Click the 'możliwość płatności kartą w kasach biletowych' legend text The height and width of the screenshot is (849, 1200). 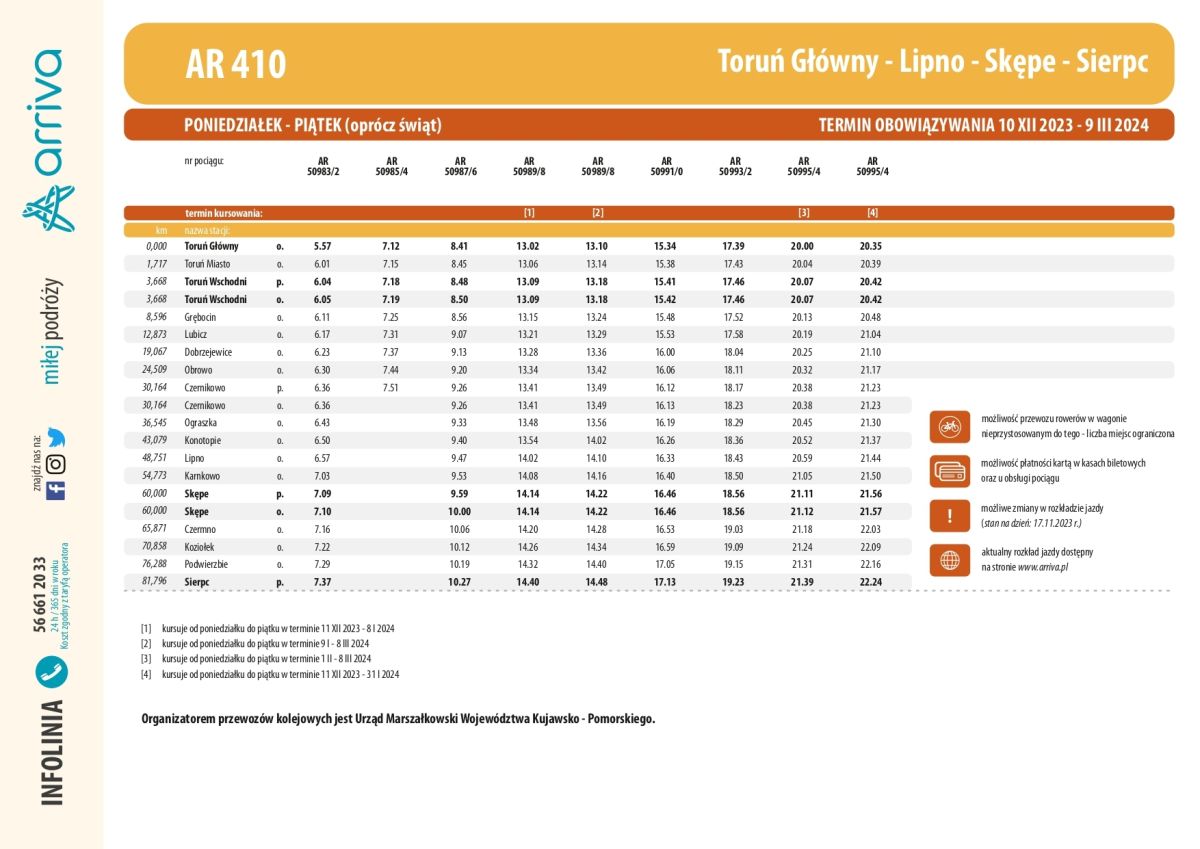coord(1063,463)
